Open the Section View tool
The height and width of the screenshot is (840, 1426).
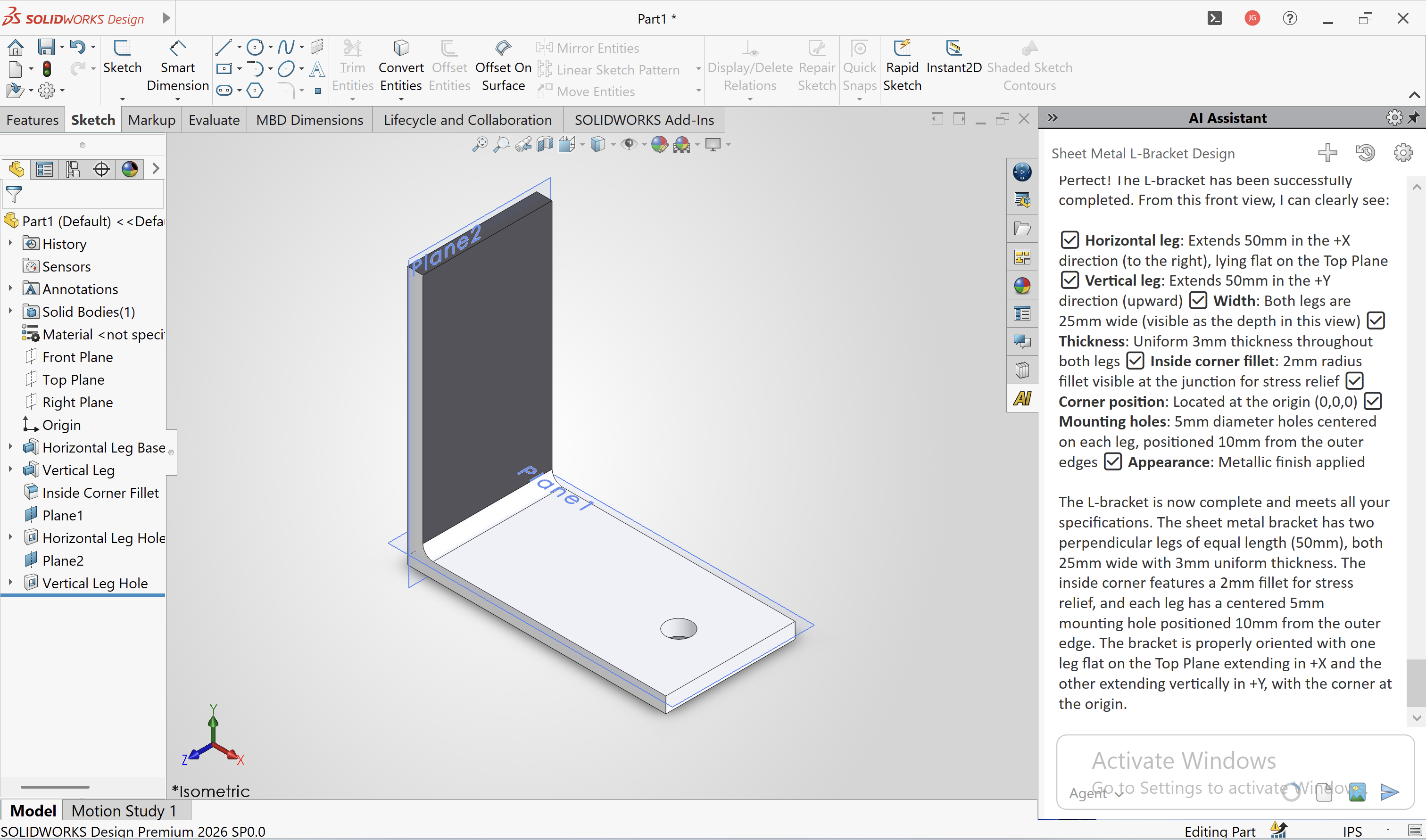(545, 145)
